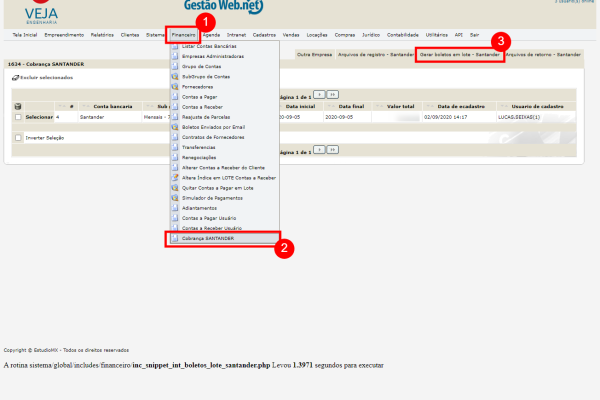Click the bottom last-page double-arrow button
Viewport: 600px width, 400px height.
click(x=332, y=149)
